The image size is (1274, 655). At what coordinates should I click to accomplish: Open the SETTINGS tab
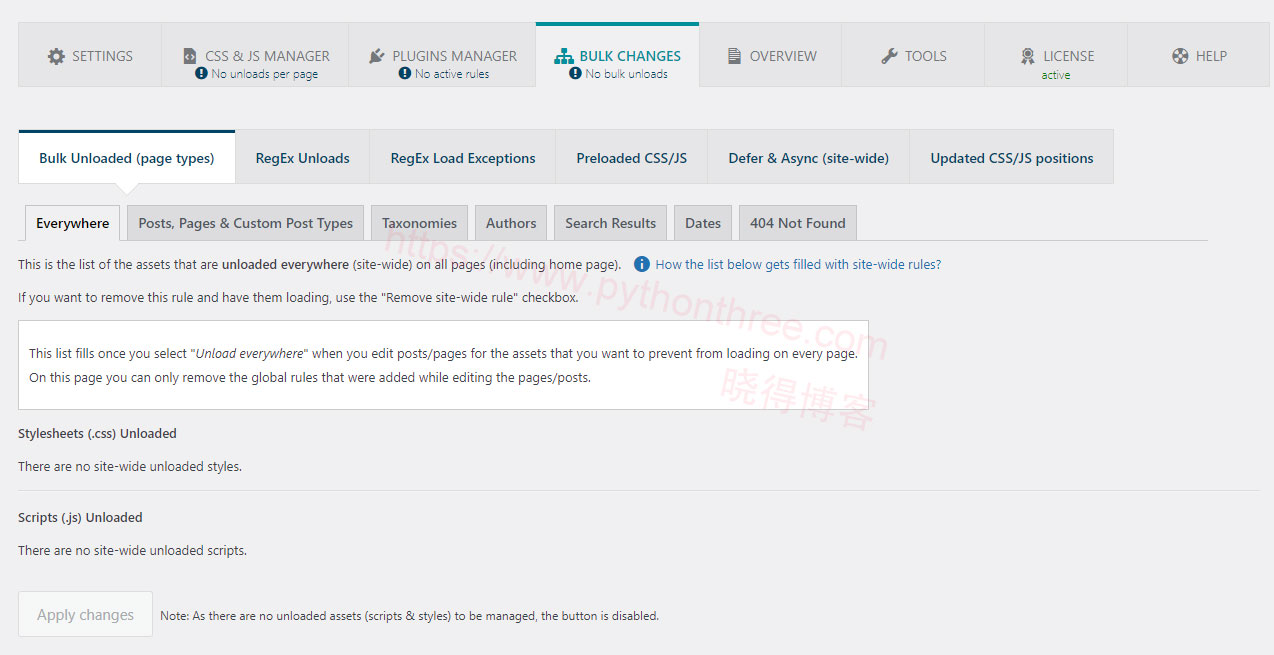(x=90, y=56)
